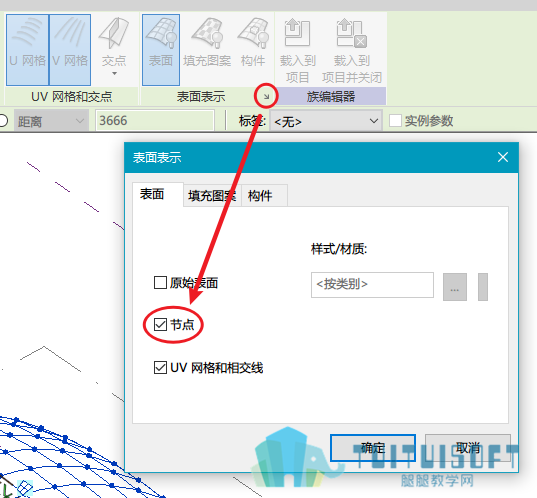The width and height of the screenshot is (537, 498).
Task: Enable the 原始表面 checkbox
Action: coord(160,283)
